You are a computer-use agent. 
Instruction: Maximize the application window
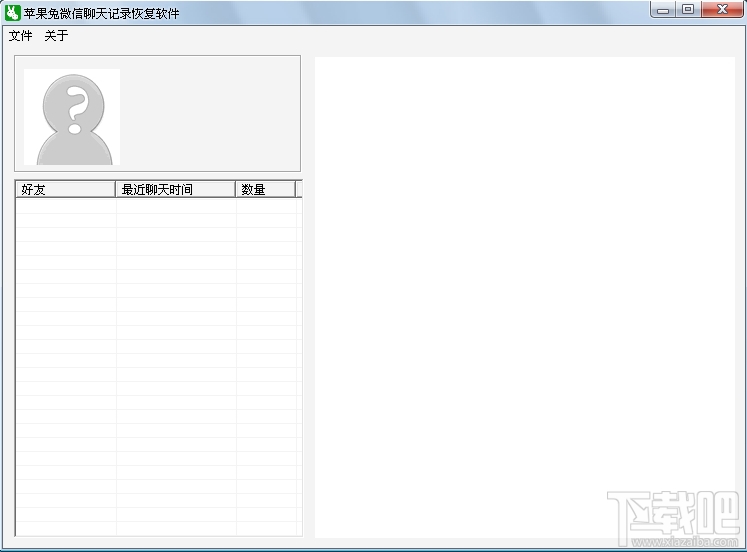[x=688, y=10]
